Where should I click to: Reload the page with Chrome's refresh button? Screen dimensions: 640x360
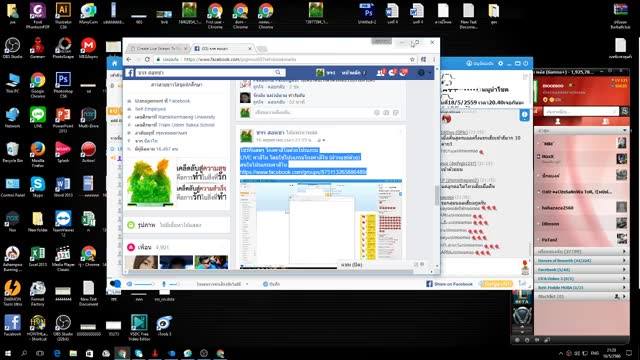[147, 60]
